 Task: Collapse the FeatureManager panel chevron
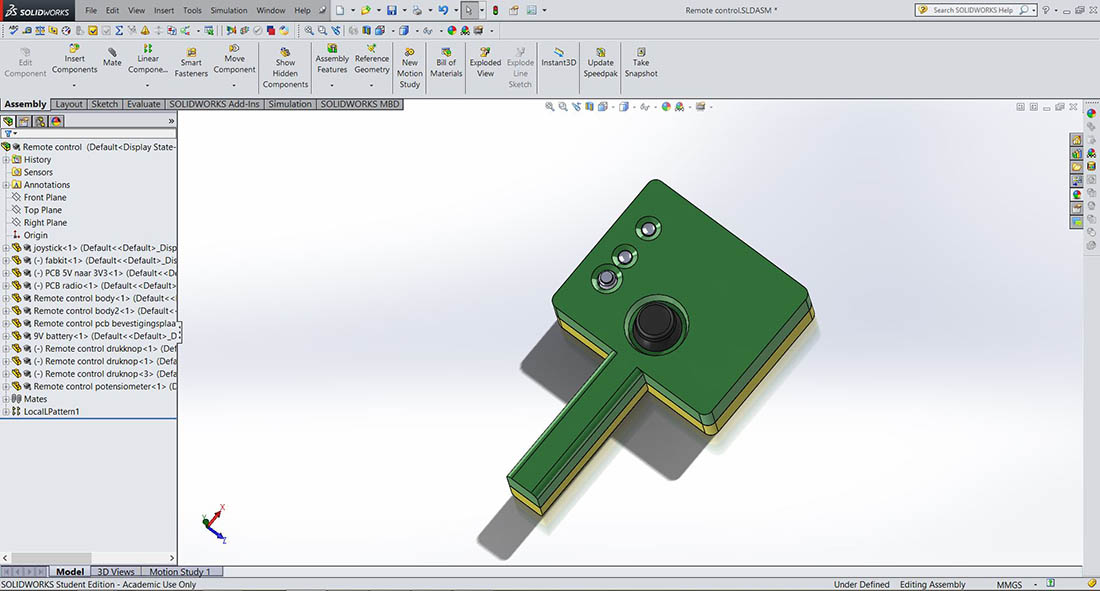pos(171,121)
